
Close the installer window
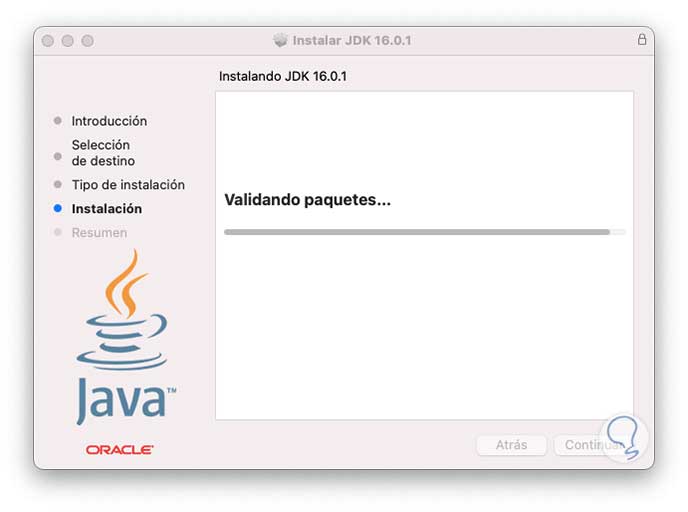[x=48, y=41]
